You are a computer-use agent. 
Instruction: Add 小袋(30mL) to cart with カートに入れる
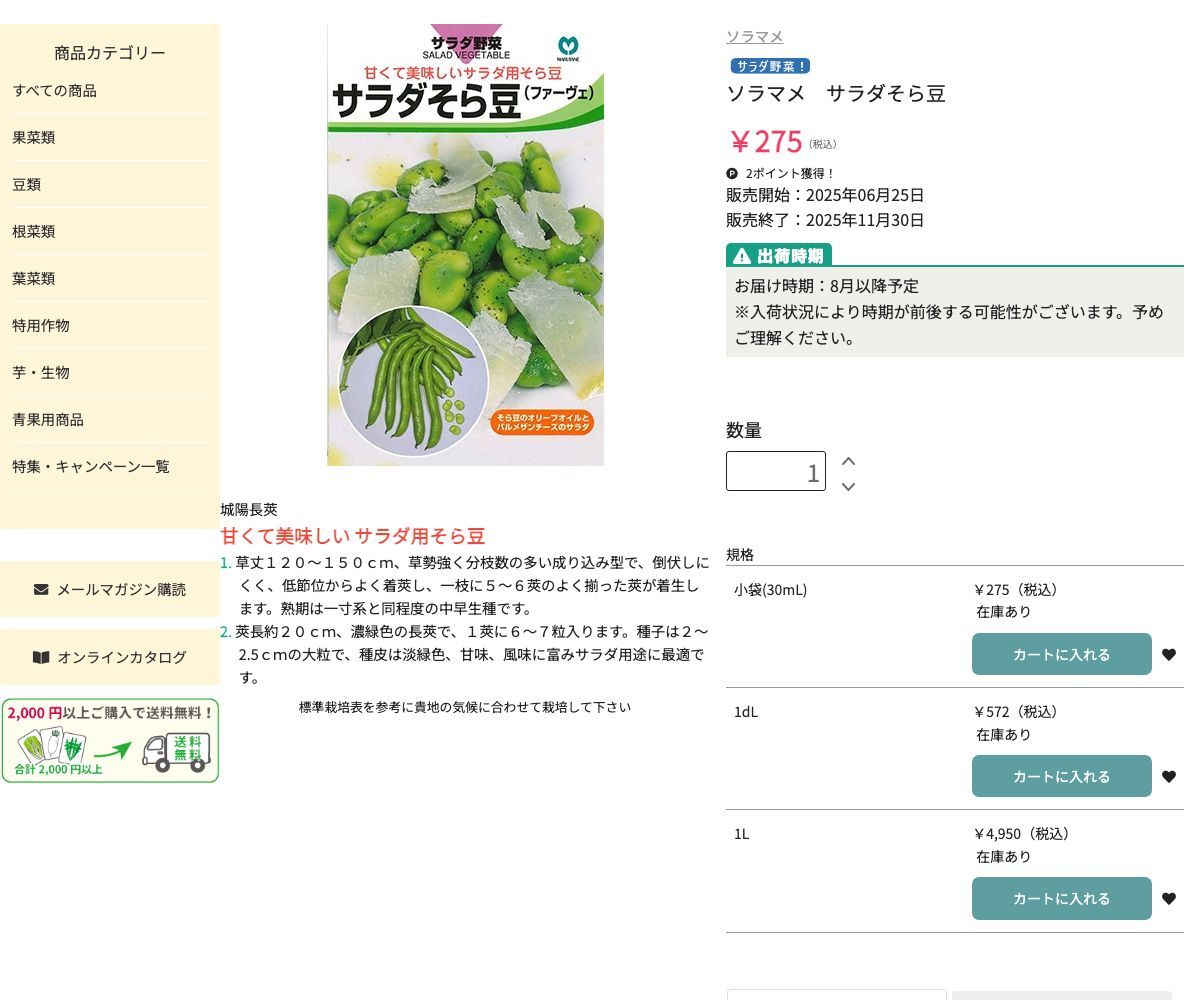coord(1062,654)
